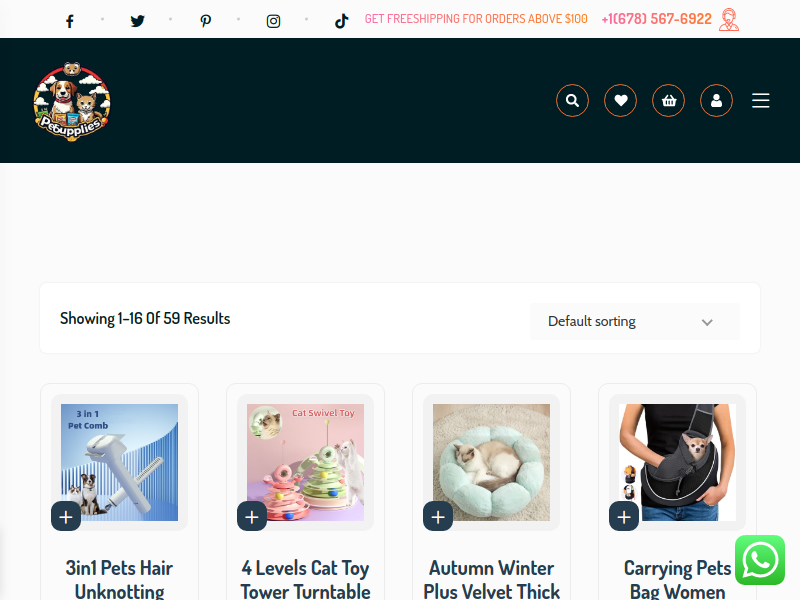
Task: Open the hamburger navigation menu
Action: (x=761, y=100)
